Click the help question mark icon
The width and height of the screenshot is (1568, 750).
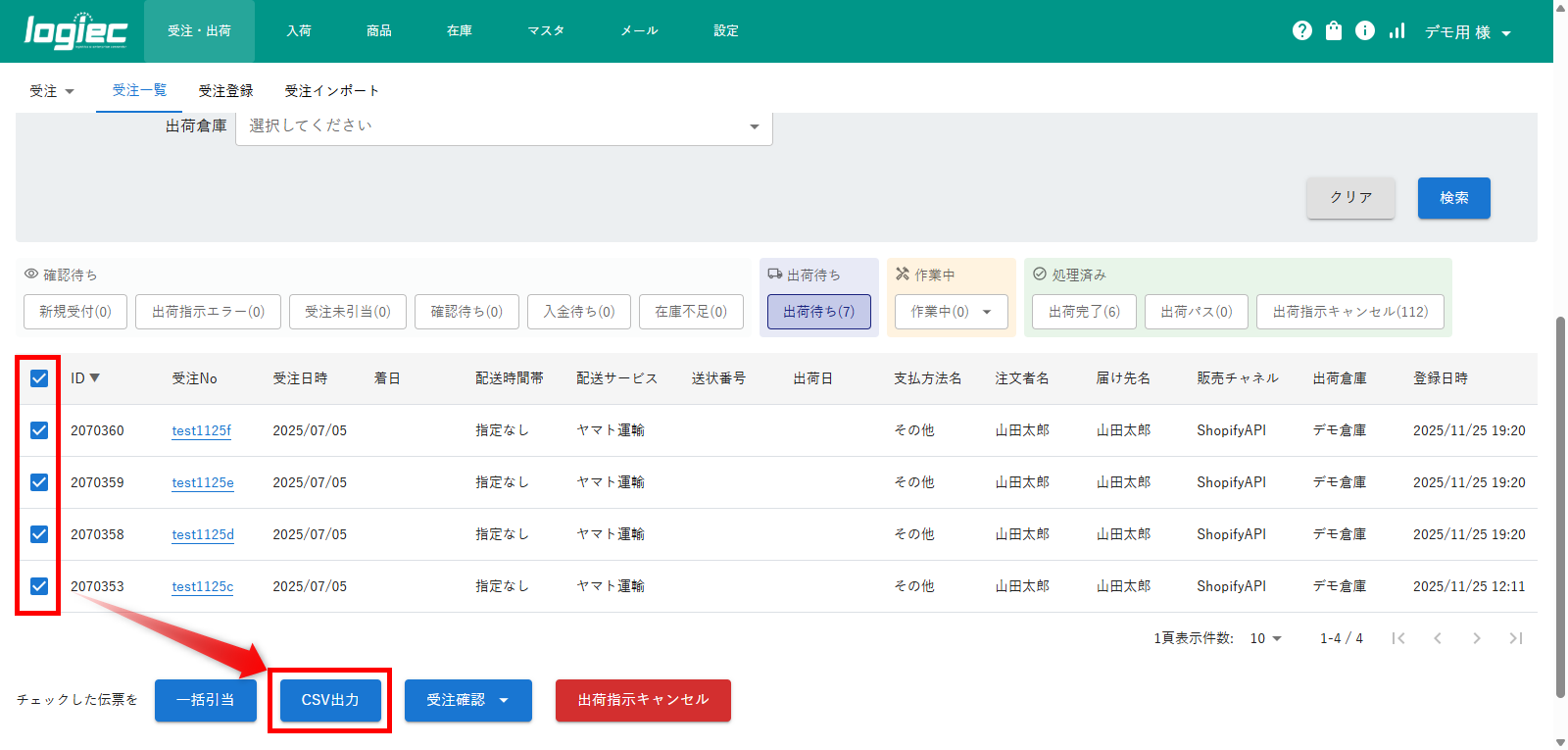[x=1301, y=30]
